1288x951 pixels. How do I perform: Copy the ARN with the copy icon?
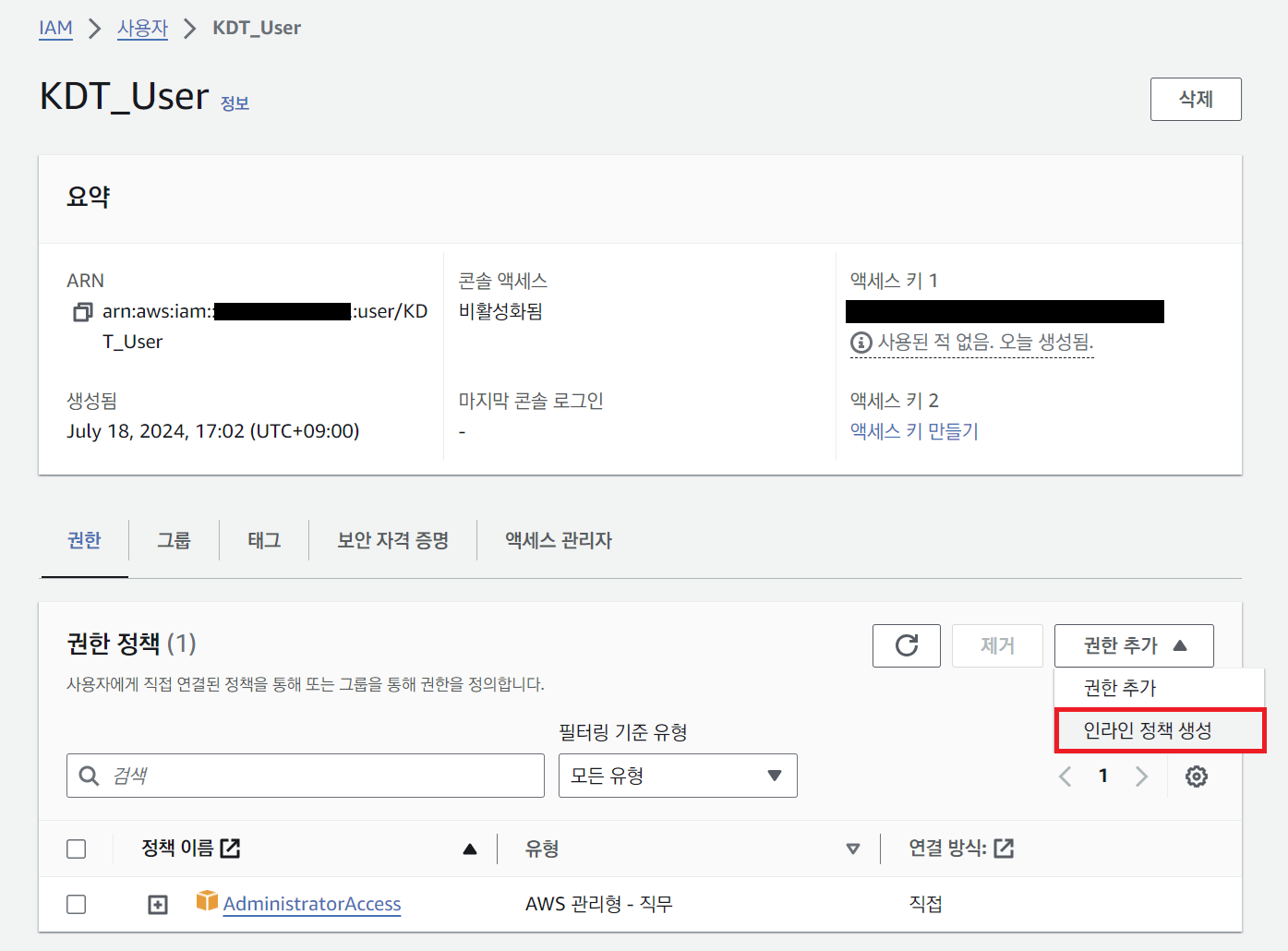[x=83, y=312]
